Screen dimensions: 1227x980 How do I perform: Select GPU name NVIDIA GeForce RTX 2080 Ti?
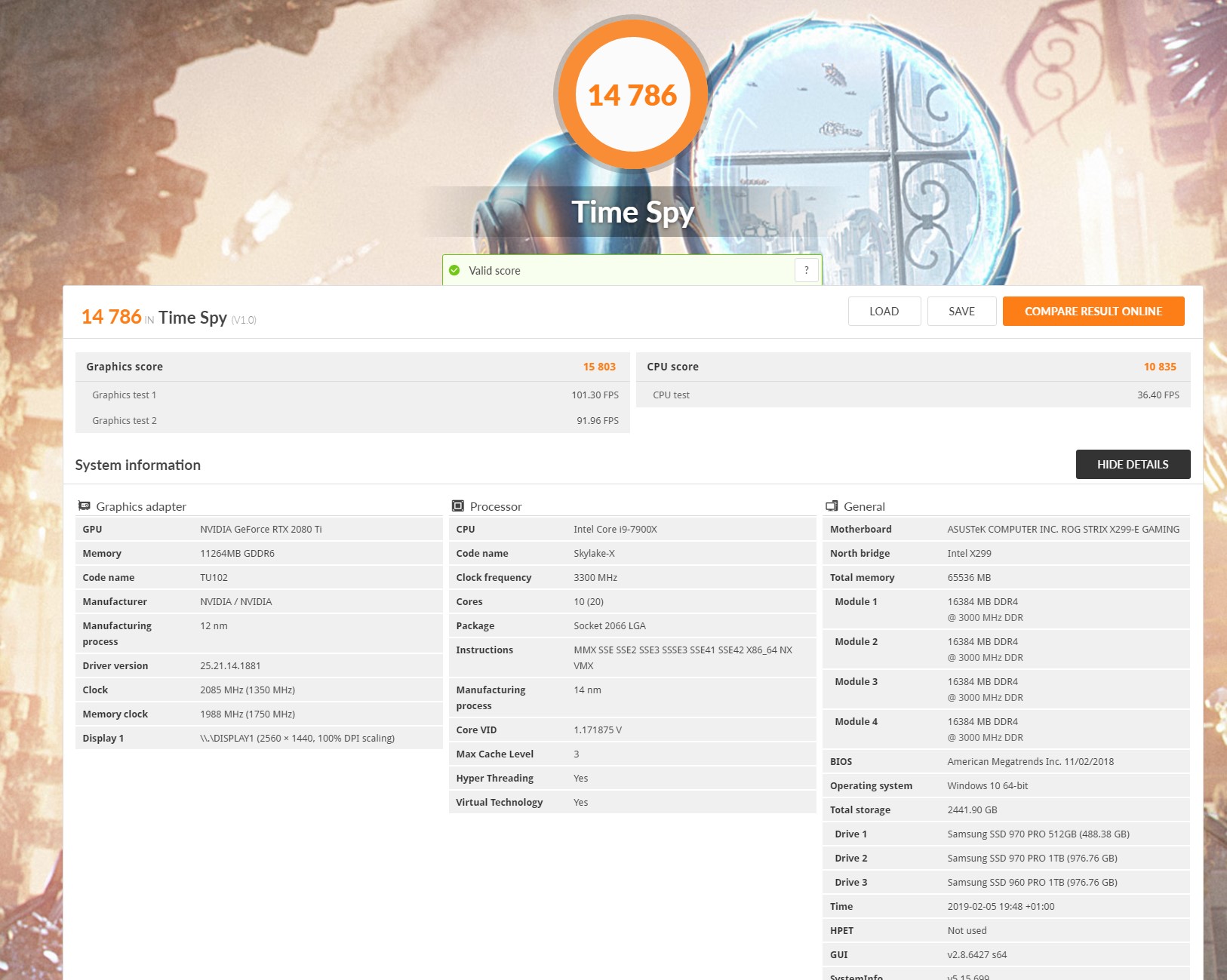coord(261,530)
